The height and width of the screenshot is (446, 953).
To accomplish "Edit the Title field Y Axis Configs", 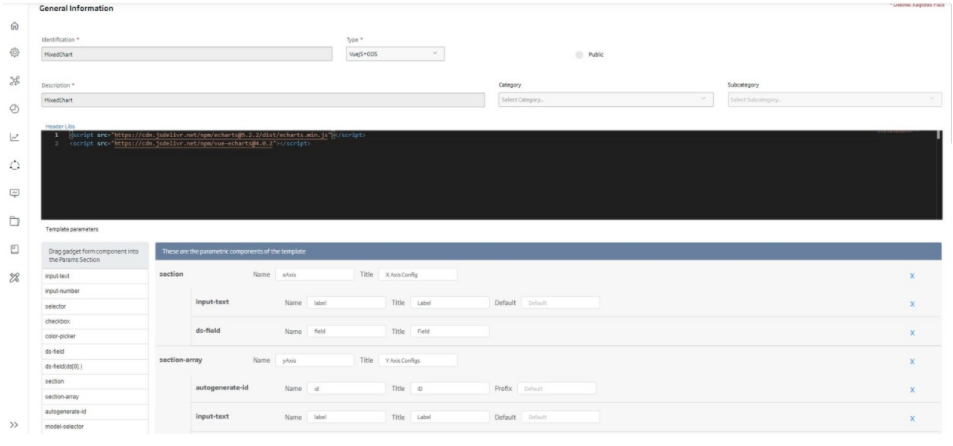I will click(x=418, y=360).
